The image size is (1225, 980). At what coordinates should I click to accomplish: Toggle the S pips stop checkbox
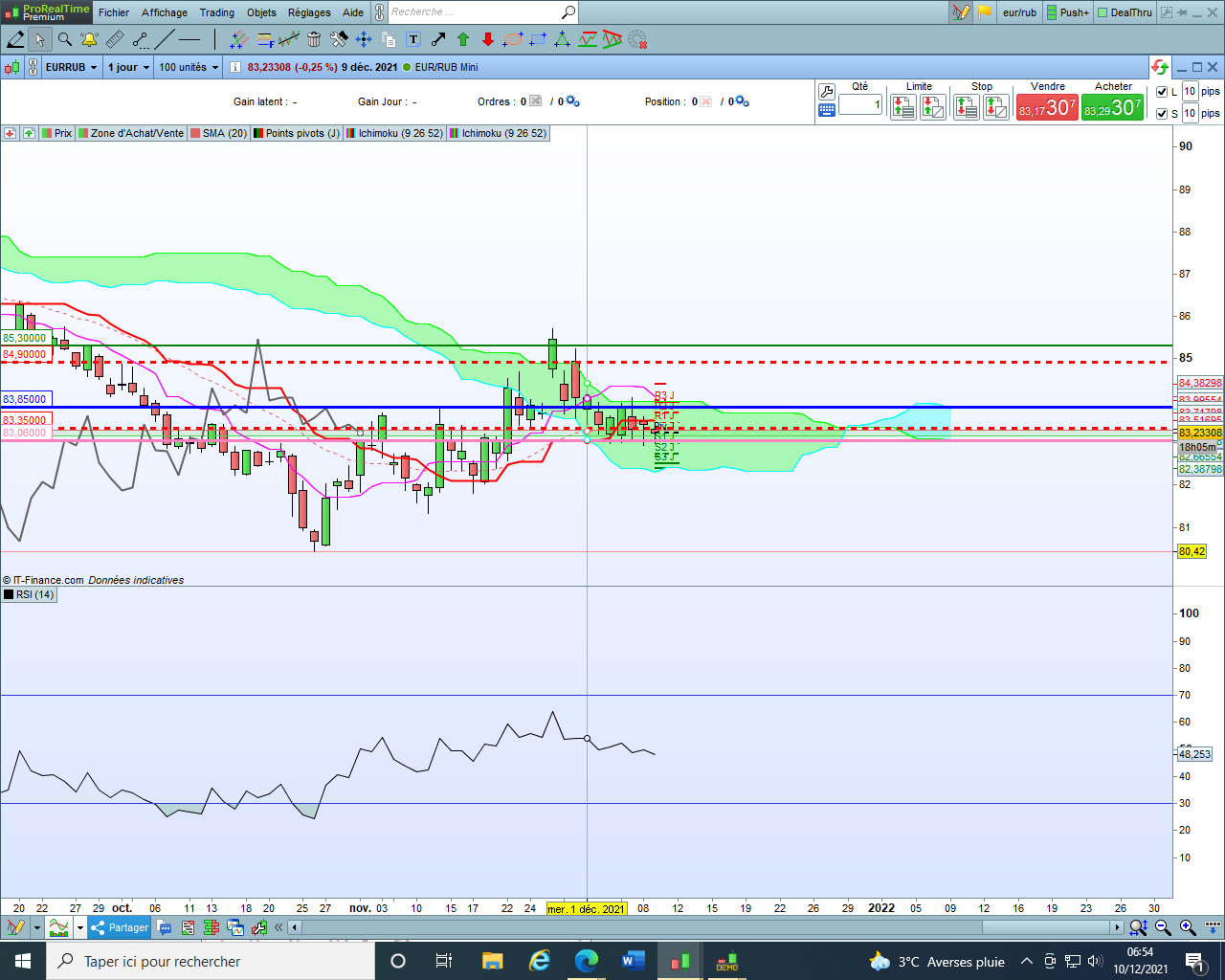[x=1162, y=113]
